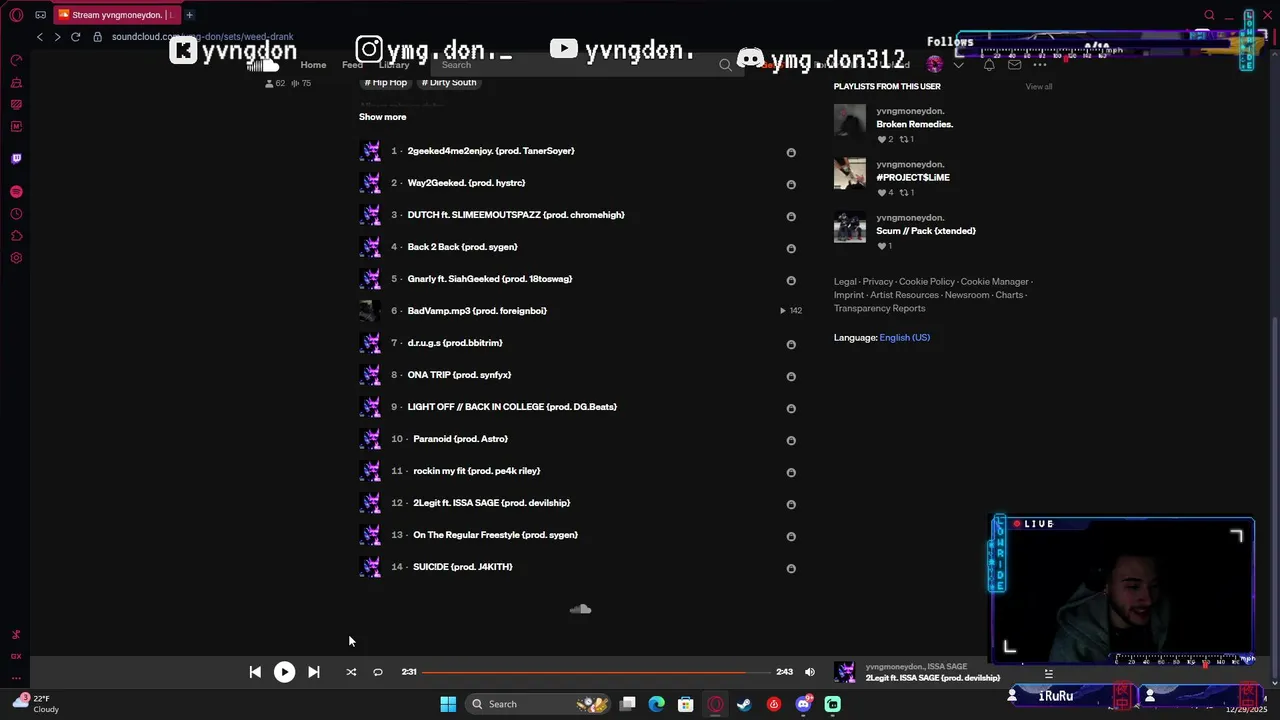1280x720 pixels.
Task: Select track On The Regular Freestyle
Action: click(x=495, y=535)
